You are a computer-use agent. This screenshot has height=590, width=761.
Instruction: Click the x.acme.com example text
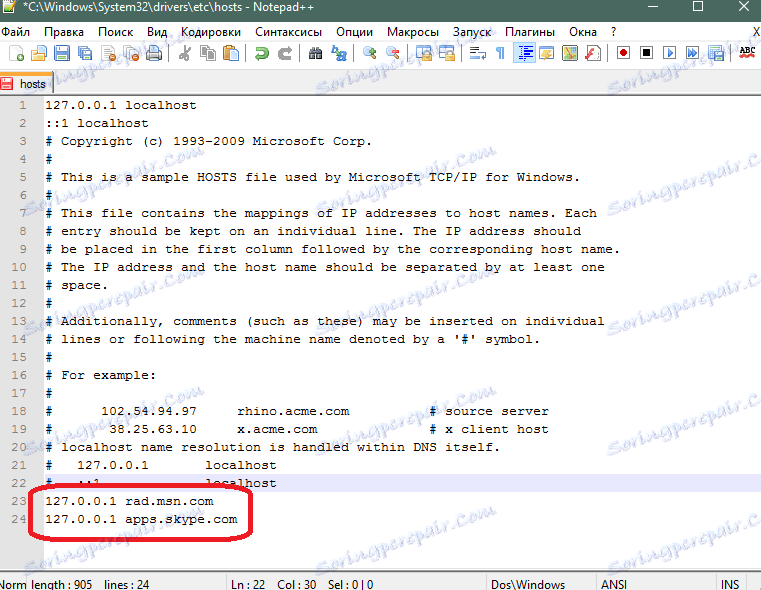277,429
